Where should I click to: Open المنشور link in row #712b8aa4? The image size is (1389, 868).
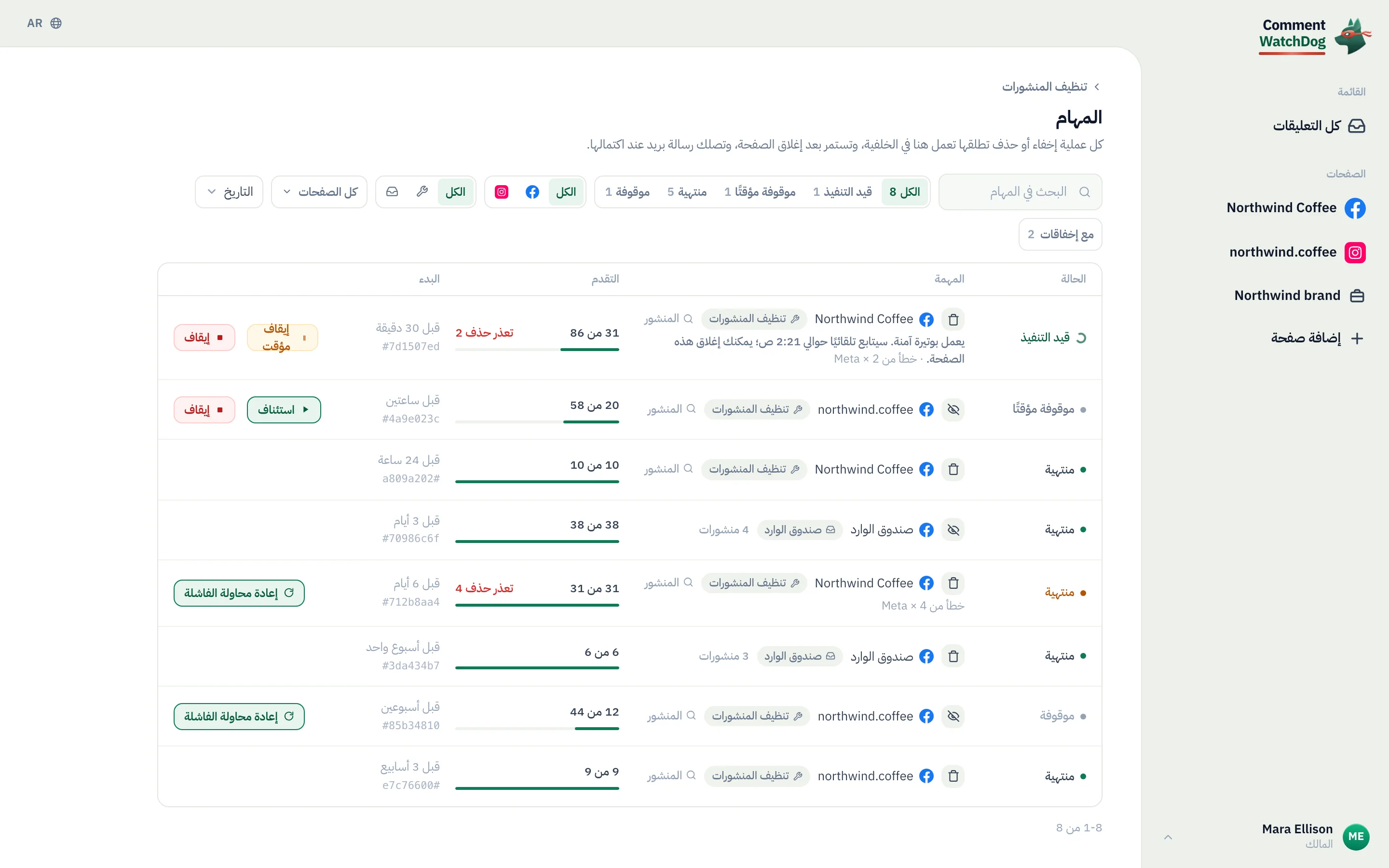point(668,583)
